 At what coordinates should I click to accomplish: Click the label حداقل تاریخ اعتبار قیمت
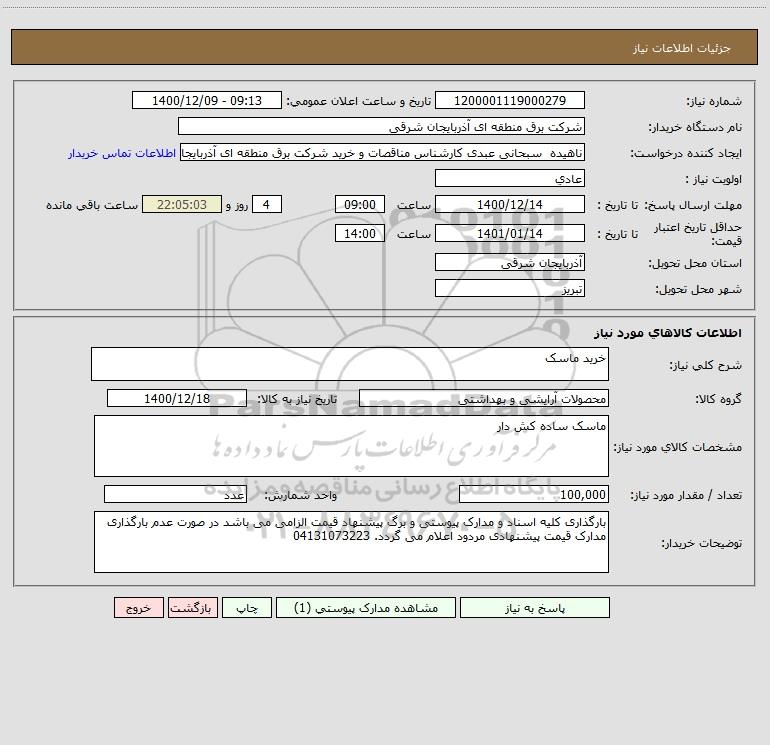pyautogui.click(x=698, y=234)
